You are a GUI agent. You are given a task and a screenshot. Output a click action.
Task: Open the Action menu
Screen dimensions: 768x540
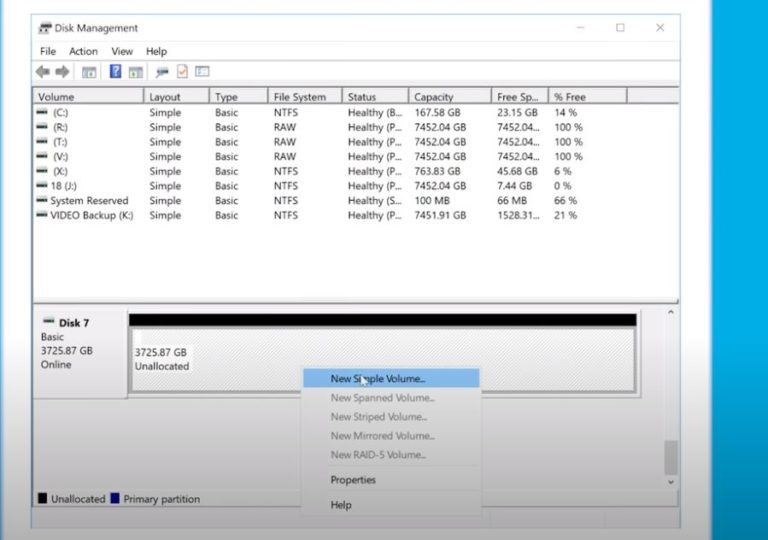[83, 51]
